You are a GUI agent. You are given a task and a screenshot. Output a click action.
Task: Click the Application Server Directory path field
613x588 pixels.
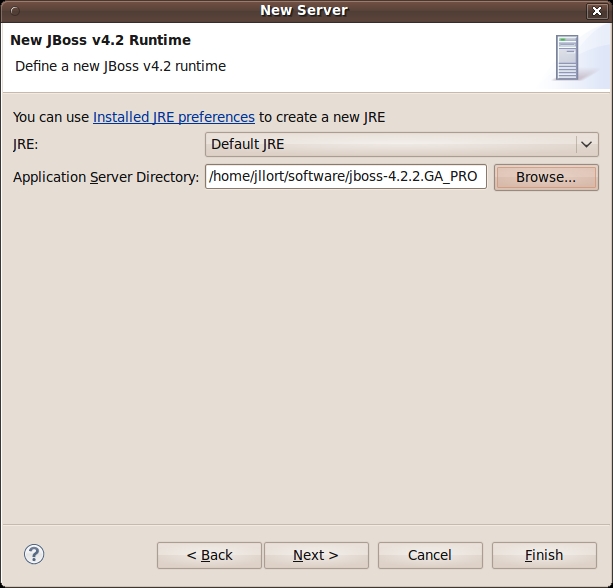[346, 177]
